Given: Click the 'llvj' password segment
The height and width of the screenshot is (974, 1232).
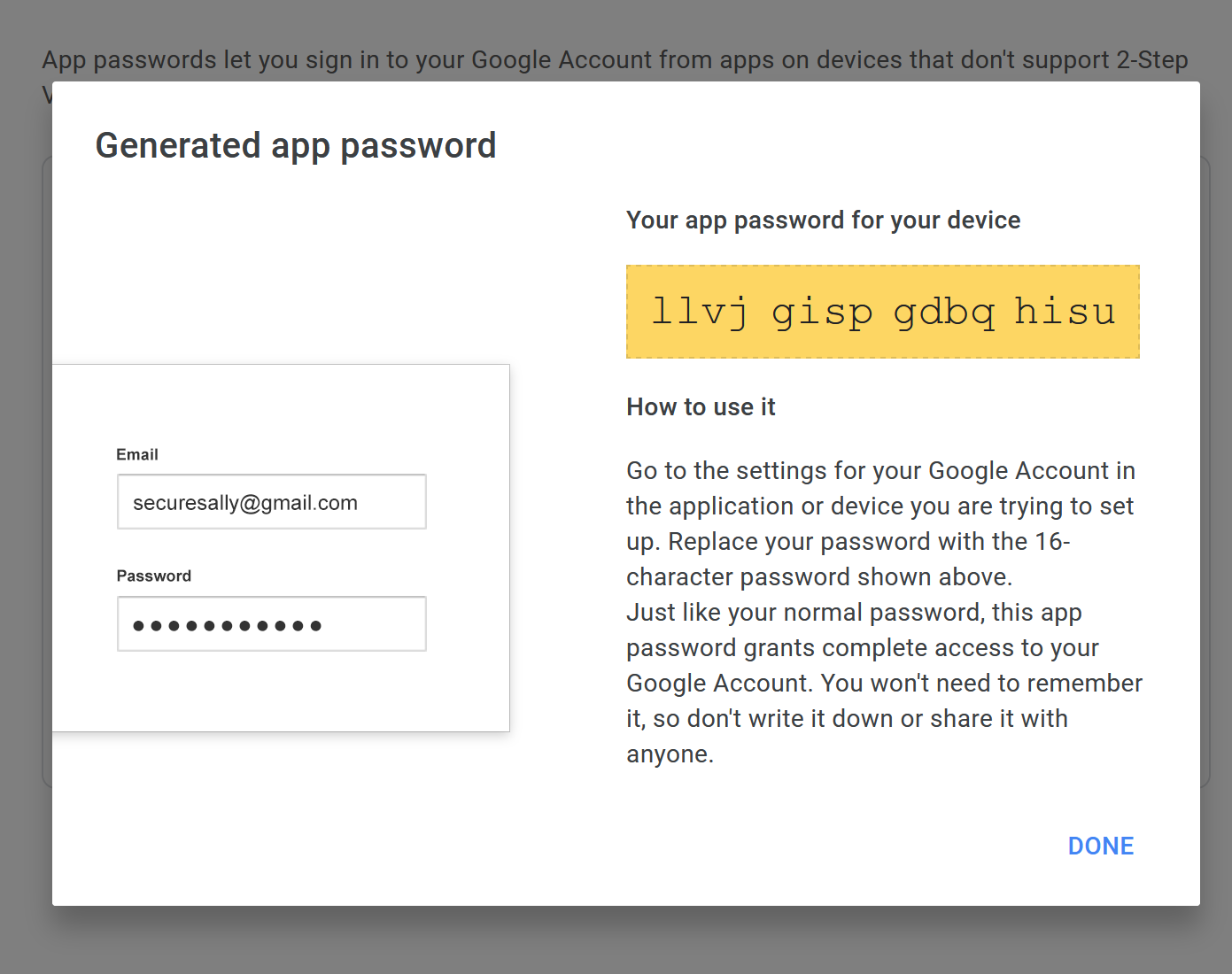Looking at the screenshot, I should [700, 312].
